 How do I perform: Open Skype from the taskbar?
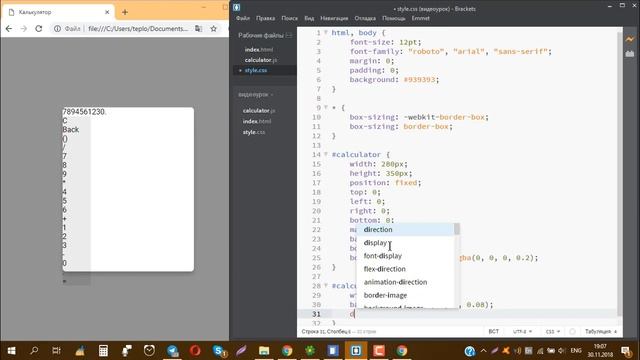219,351
